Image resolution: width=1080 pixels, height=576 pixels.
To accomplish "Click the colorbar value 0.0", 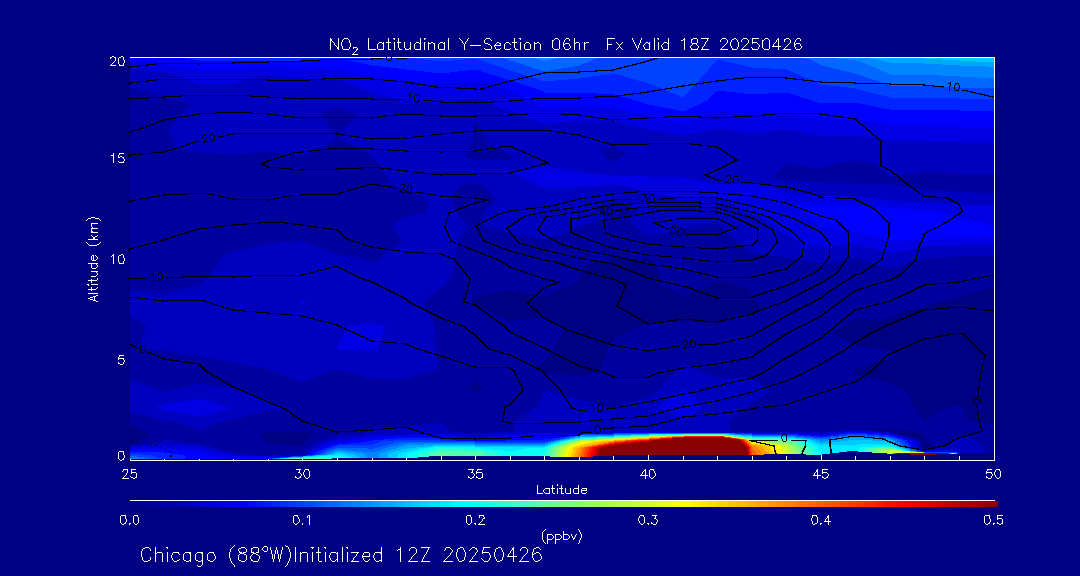I will pos(129,520).
